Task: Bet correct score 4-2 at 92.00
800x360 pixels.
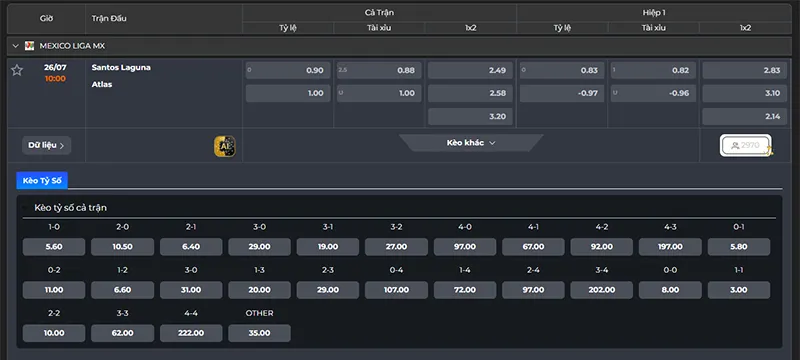Action: pos(602,247)
